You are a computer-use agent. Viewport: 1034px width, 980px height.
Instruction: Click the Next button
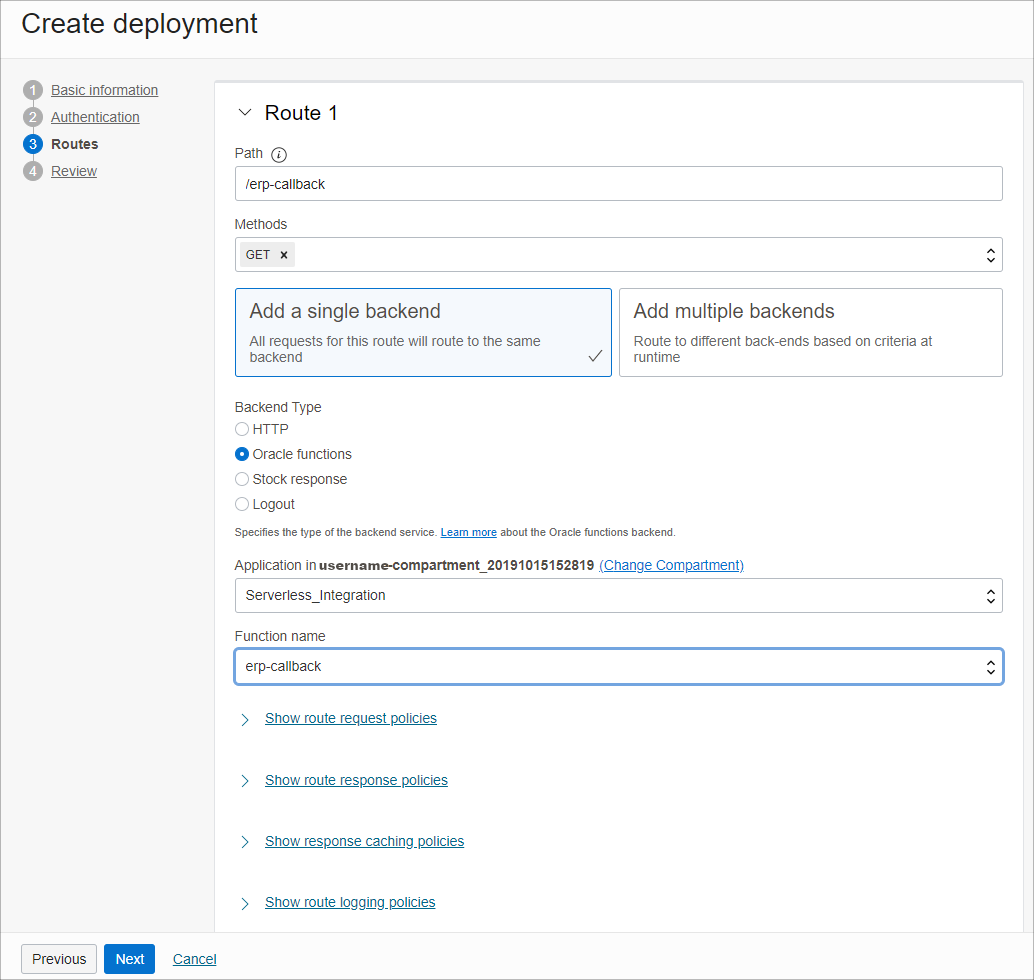(x=129, y=958)
